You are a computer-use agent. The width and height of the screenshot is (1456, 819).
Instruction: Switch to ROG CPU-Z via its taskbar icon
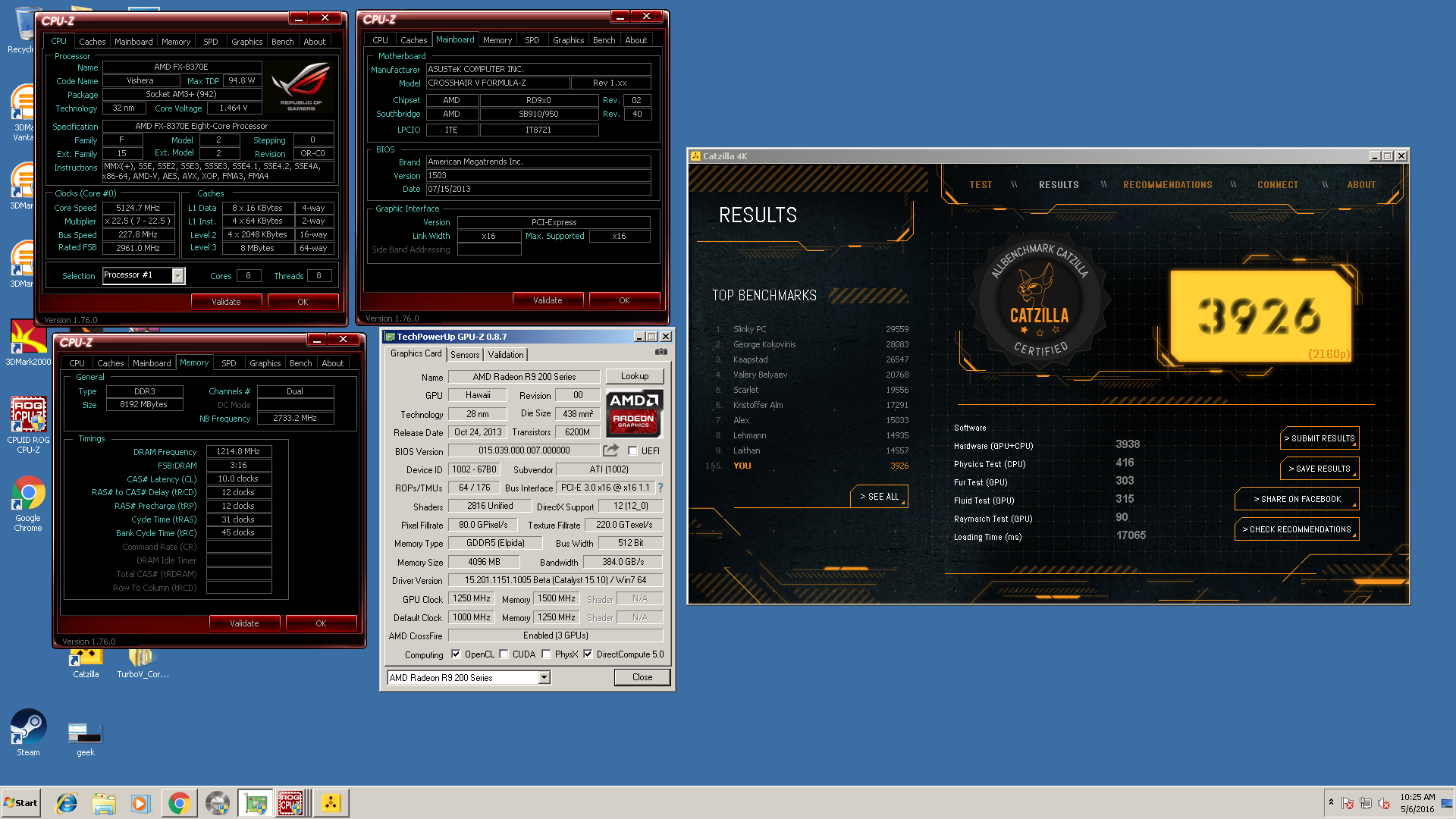291,803
